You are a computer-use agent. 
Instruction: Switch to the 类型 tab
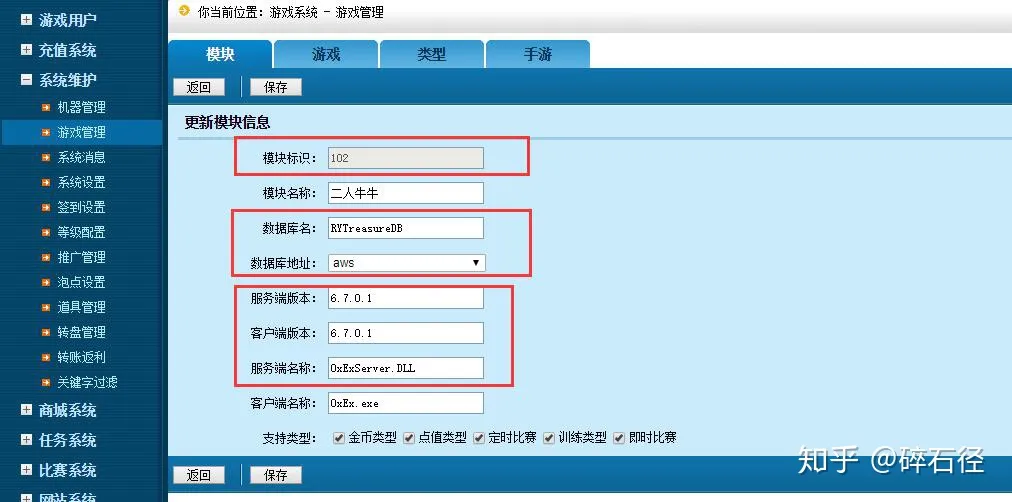click(x=432, y=54)
